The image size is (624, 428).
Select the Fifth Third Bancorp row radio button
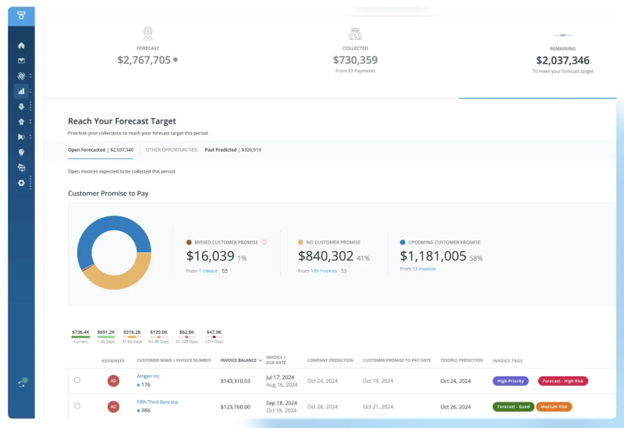(x=77, y=406)
